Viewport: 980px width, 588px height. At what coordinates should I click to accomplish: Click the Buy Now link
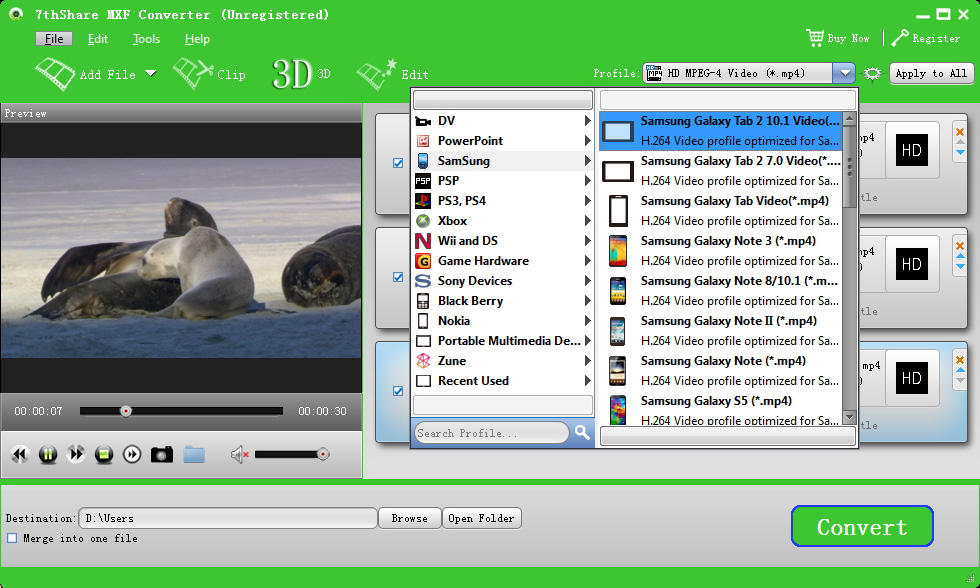[x=849, y=38]
